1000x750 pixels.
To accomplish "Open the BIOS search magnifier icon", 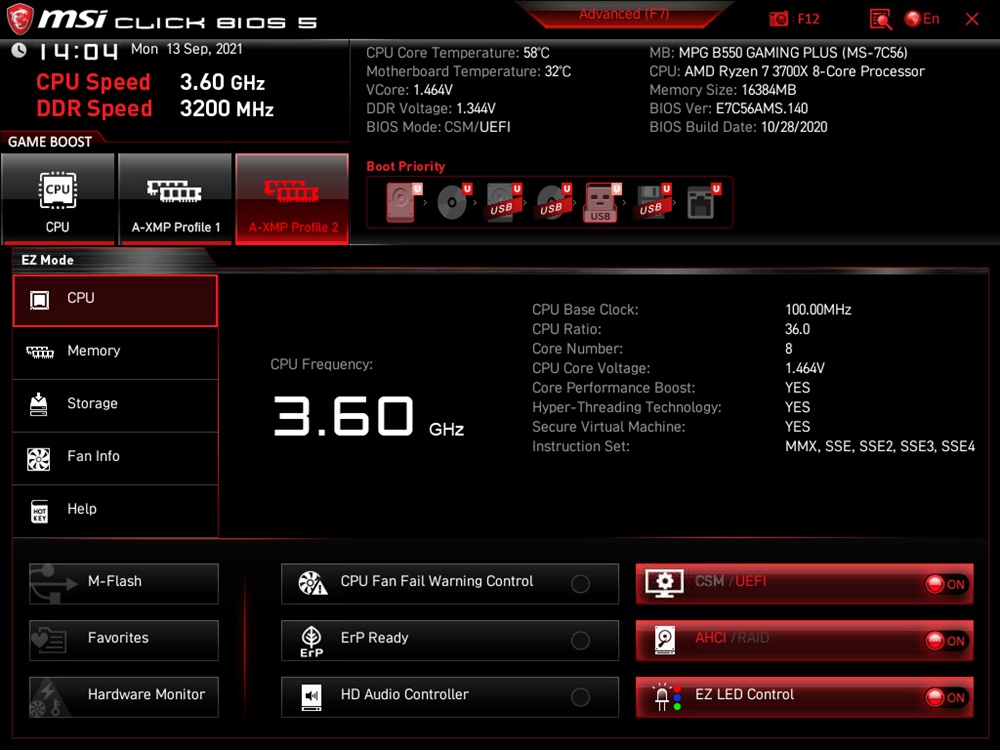I will (880, 19).
